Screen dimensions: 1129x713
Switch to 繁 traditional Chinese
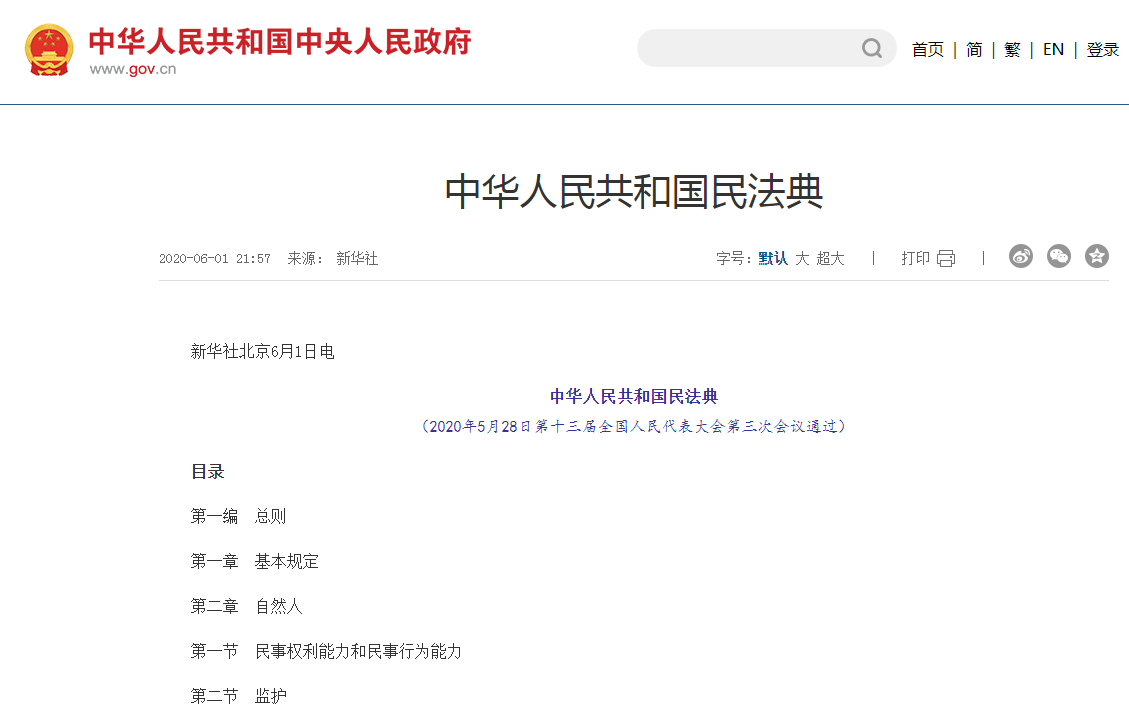click(1012, 50)
